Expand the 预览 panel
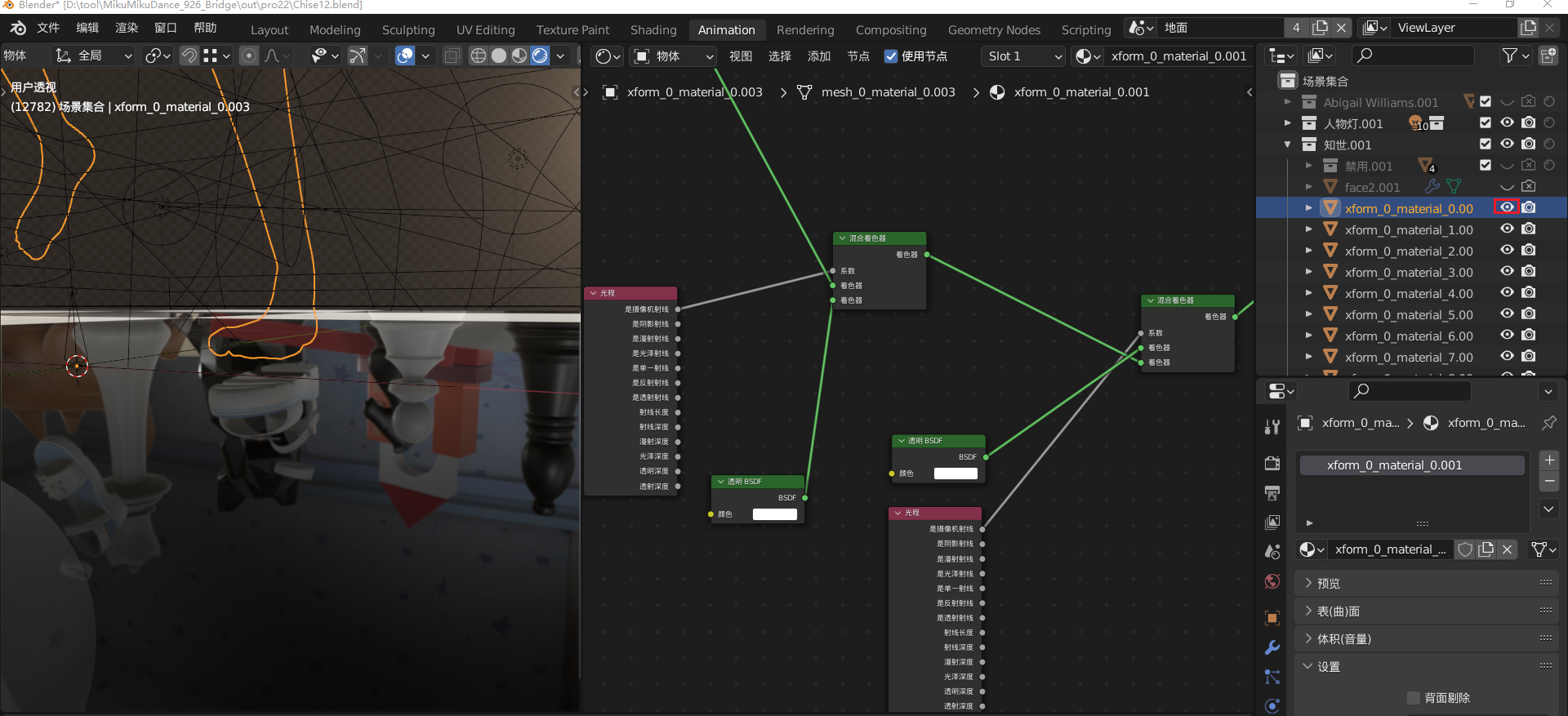 click(1427, 583)
